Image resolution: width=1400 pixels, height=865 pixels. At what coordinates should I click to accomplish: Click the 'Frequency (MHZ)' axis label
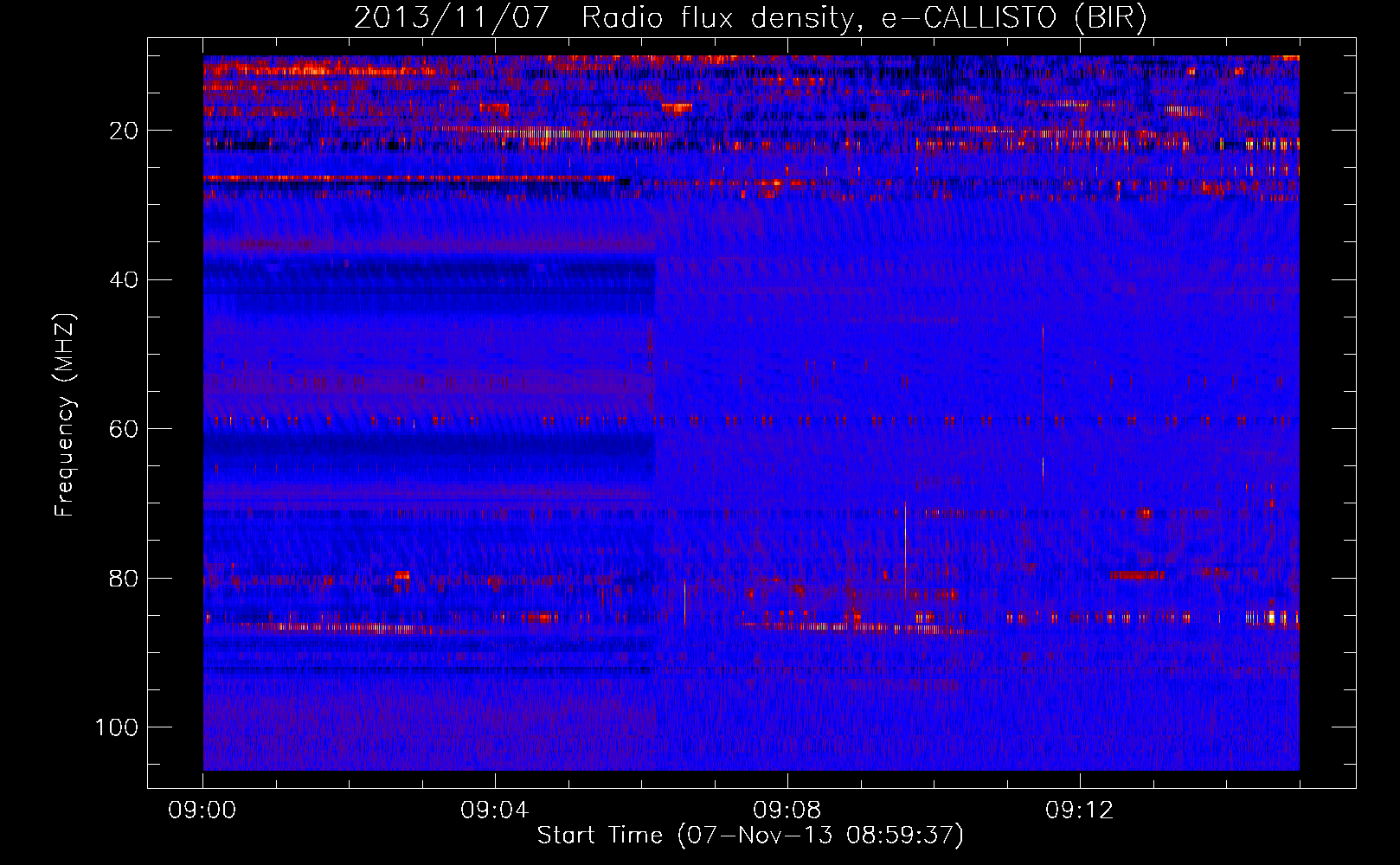pos(65,415)
